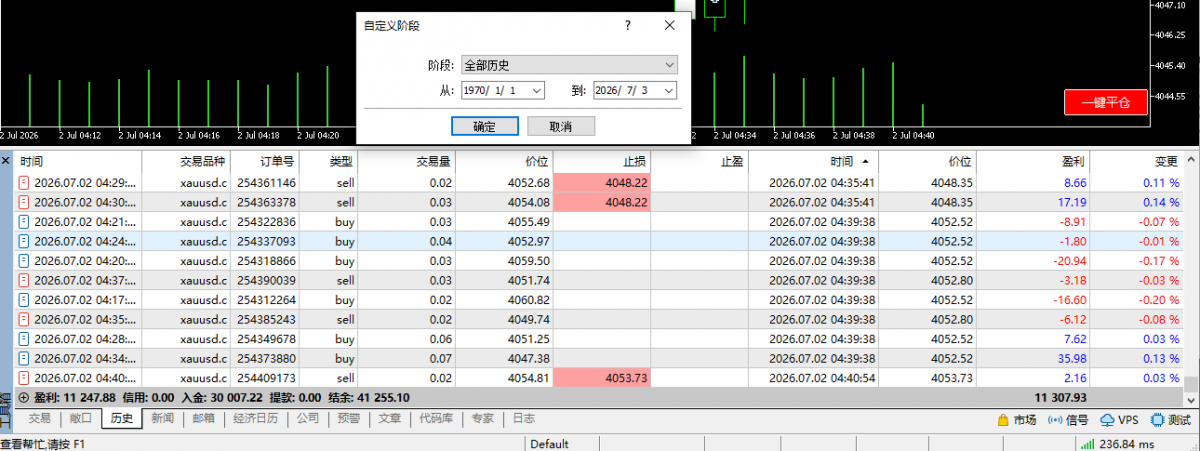This screenshot has width=1200, height=451.
Task: Click the 止损 column header
Action: pos(603,161)
